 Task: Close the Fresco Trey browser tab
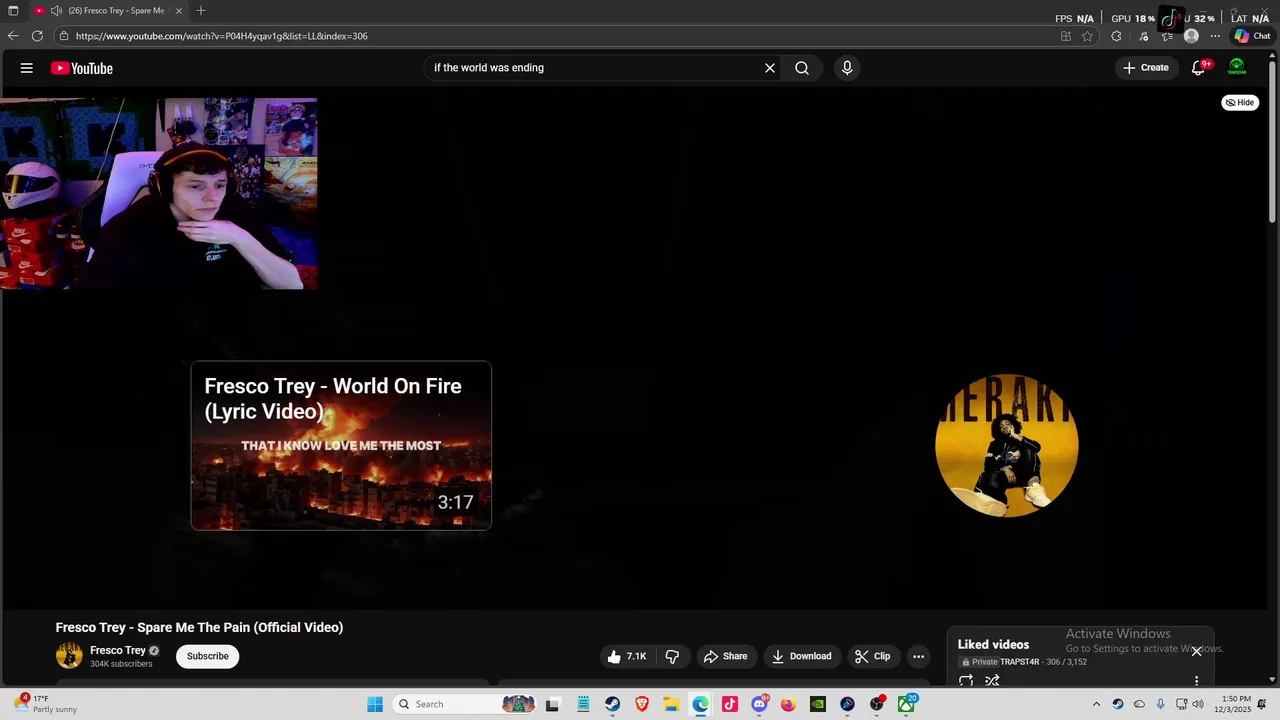(179, 11)
